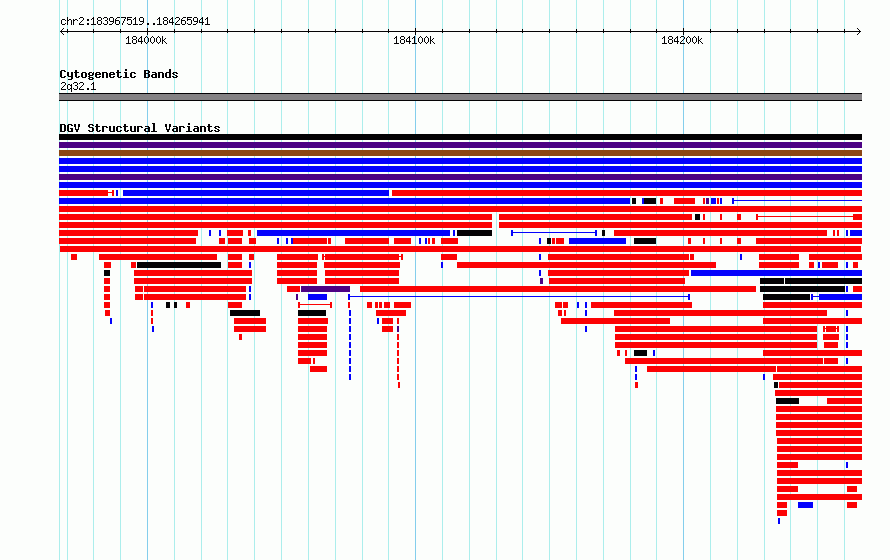Select purple full-width bar between blue bars
The image size is (890, 560).
pos(460,177)
